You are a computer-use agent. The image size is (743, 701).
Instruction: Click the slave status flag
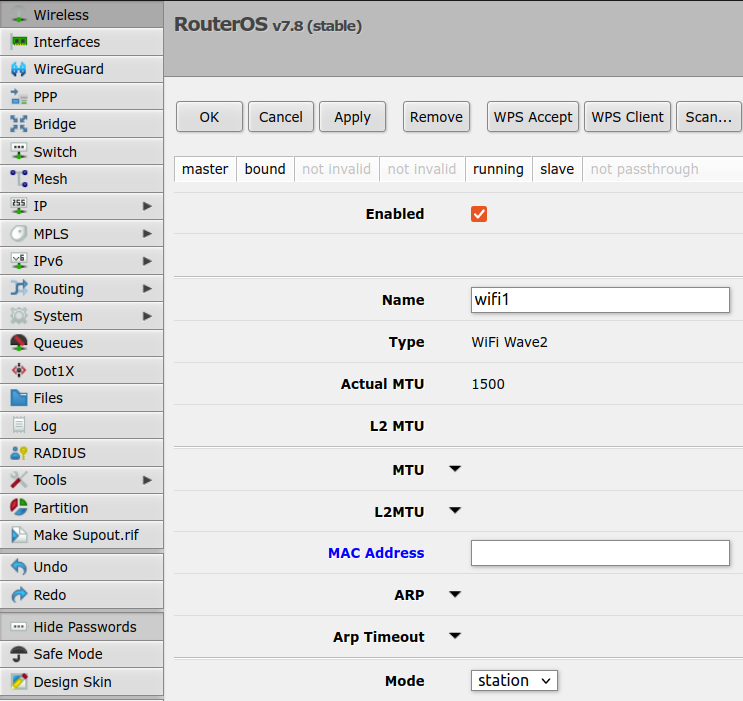557,169
